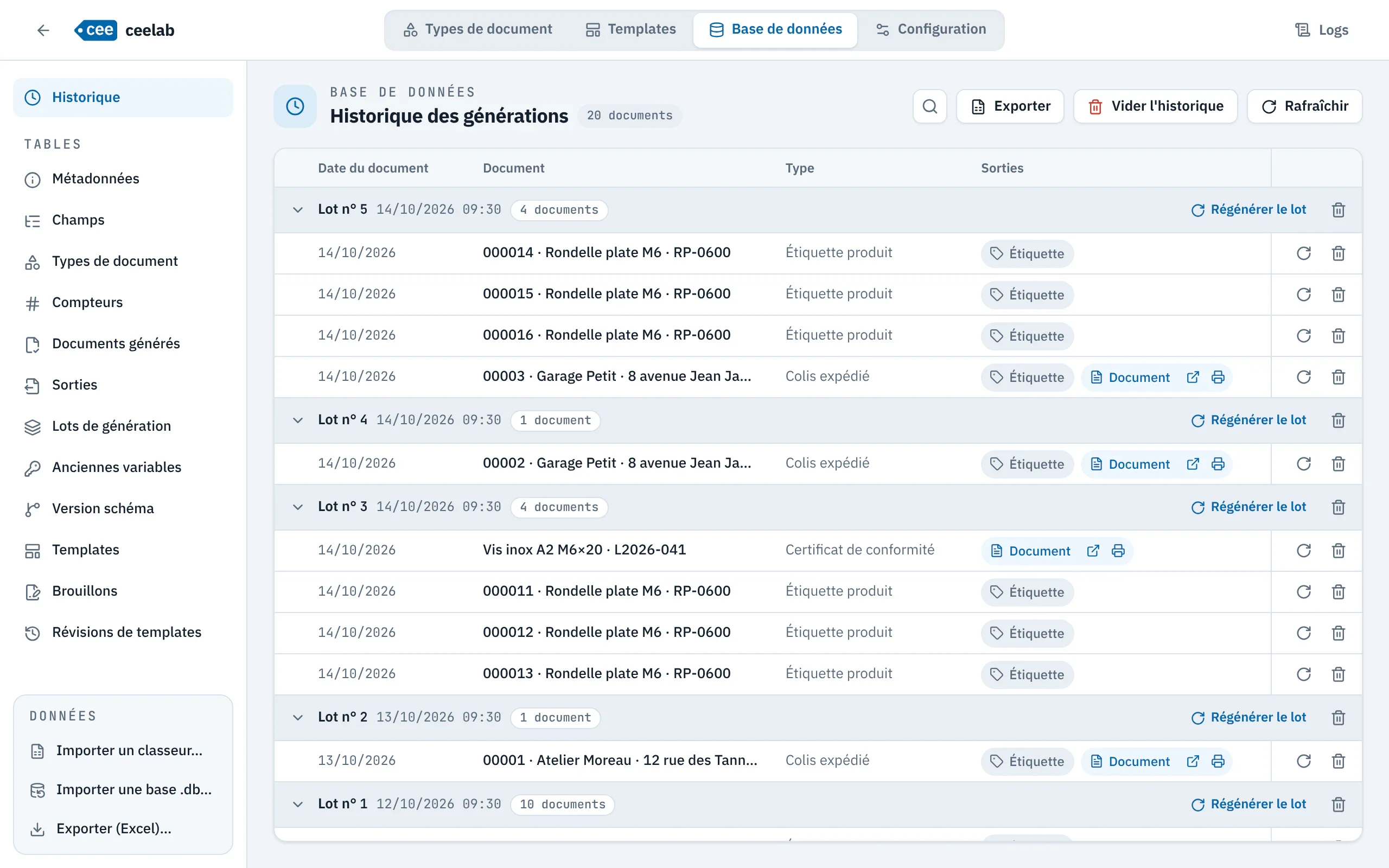Delete document 000013 trash icon
Image resolution: width=1389 pixels, height=868 pixels.
[1338, 674]
